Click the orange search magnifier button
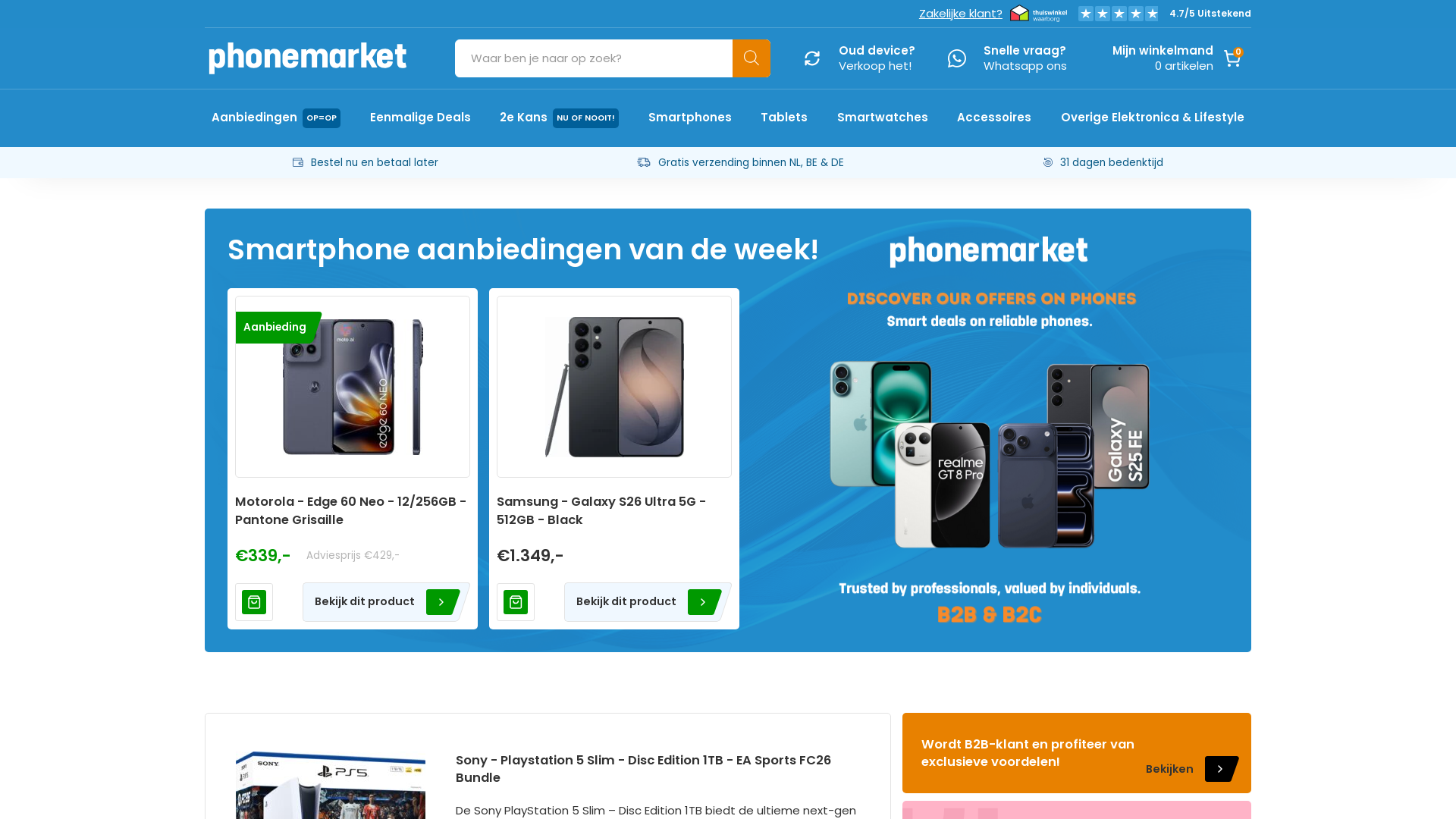1456x819 pixels. 751,58
